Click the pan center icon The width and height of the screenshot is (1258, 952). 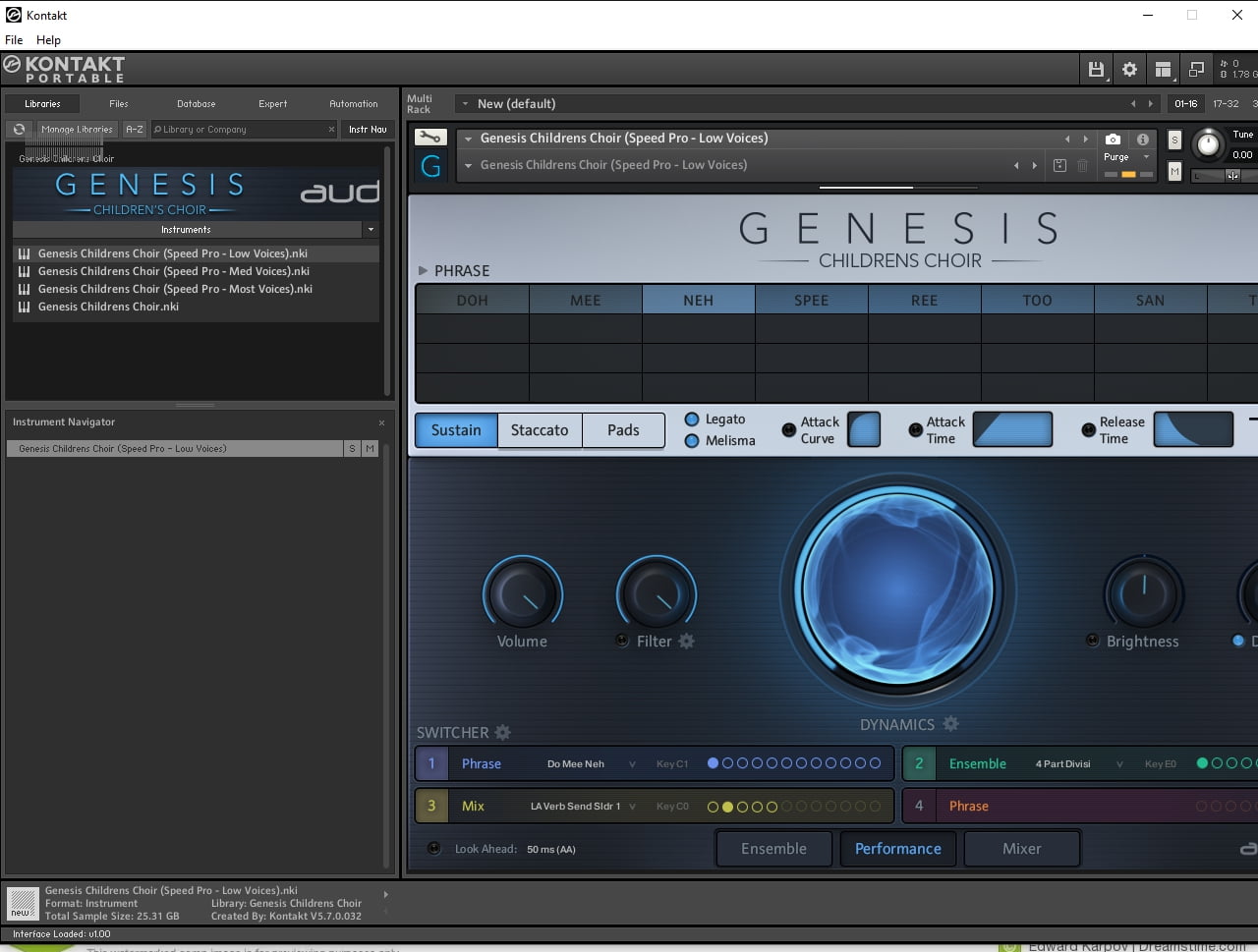pyautogui.click(x=1232, y=176)
